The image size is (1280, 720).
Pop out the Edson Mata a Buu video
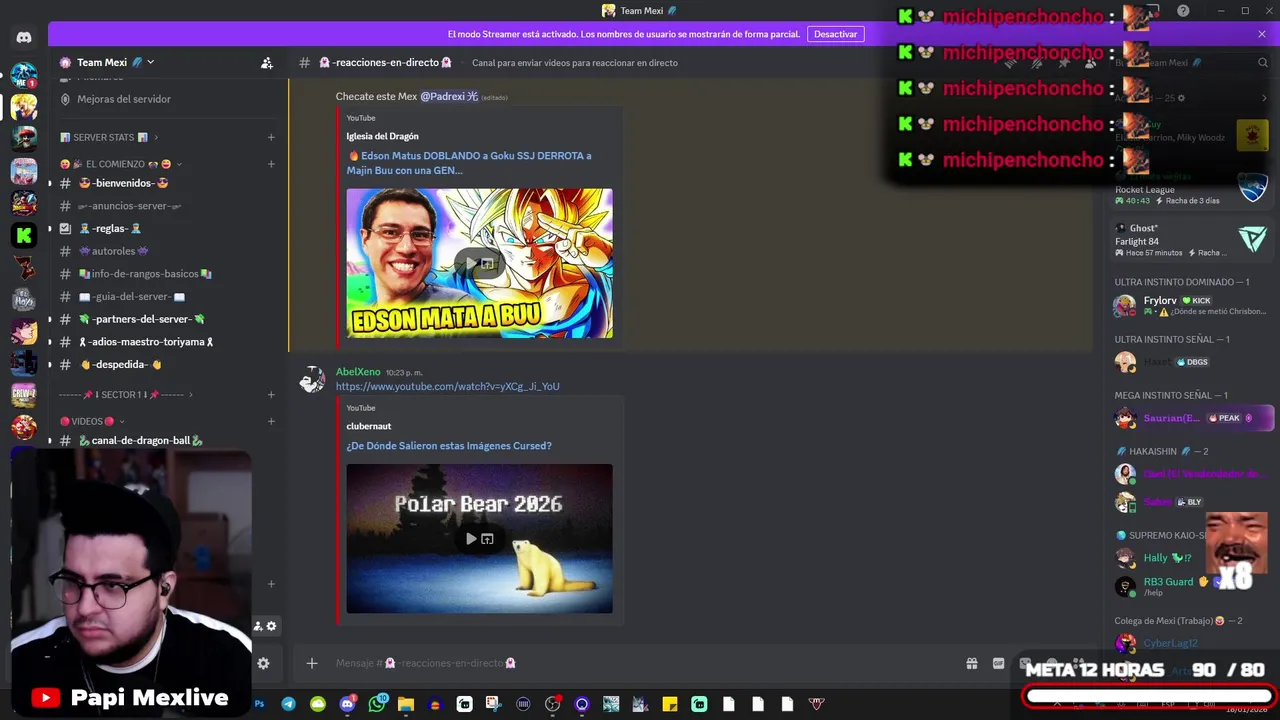487,264
